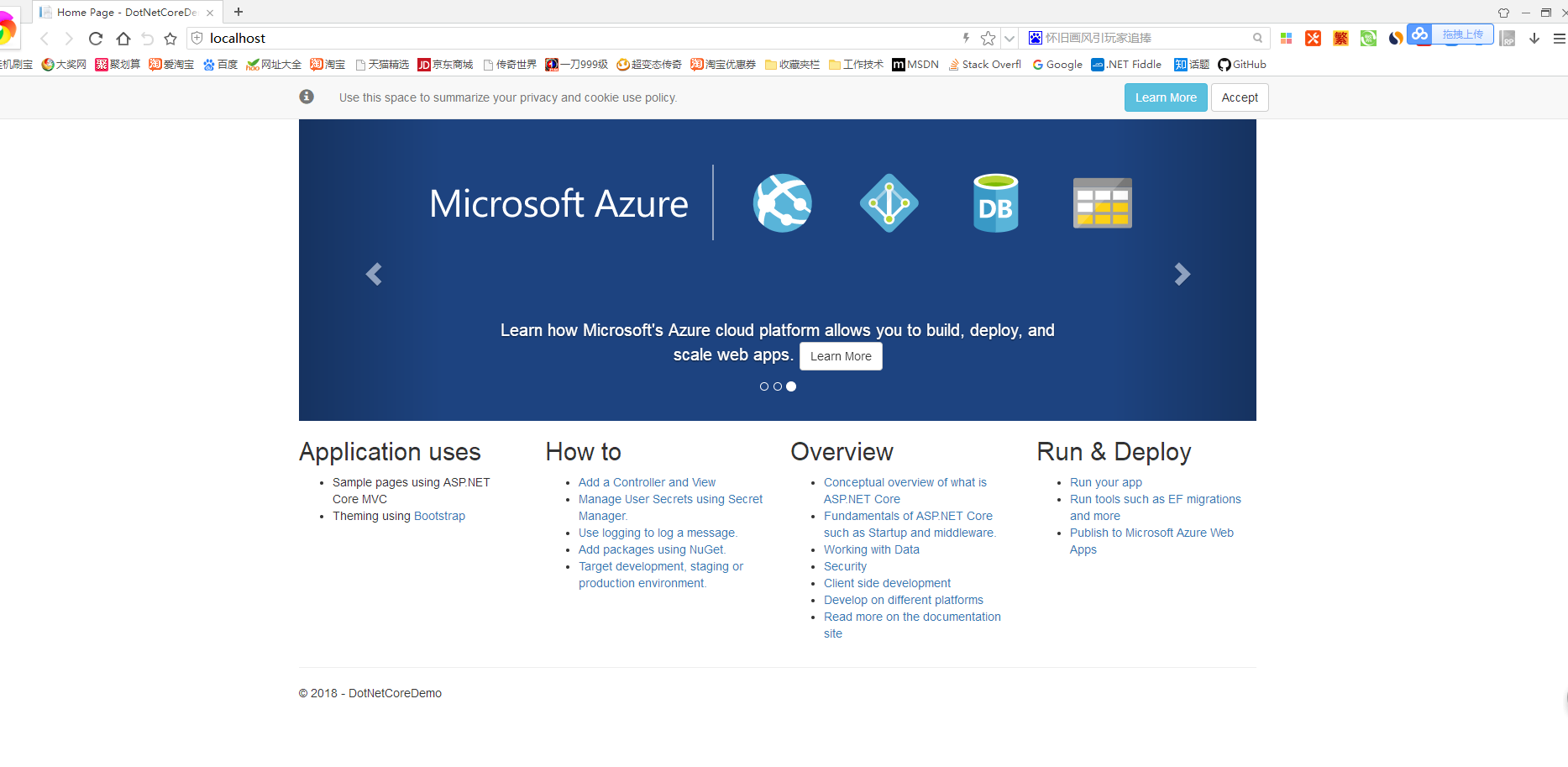The width and height of the screenshot is (1568, 767).
Task: Go to the browser home page icon
Action: 123,39
